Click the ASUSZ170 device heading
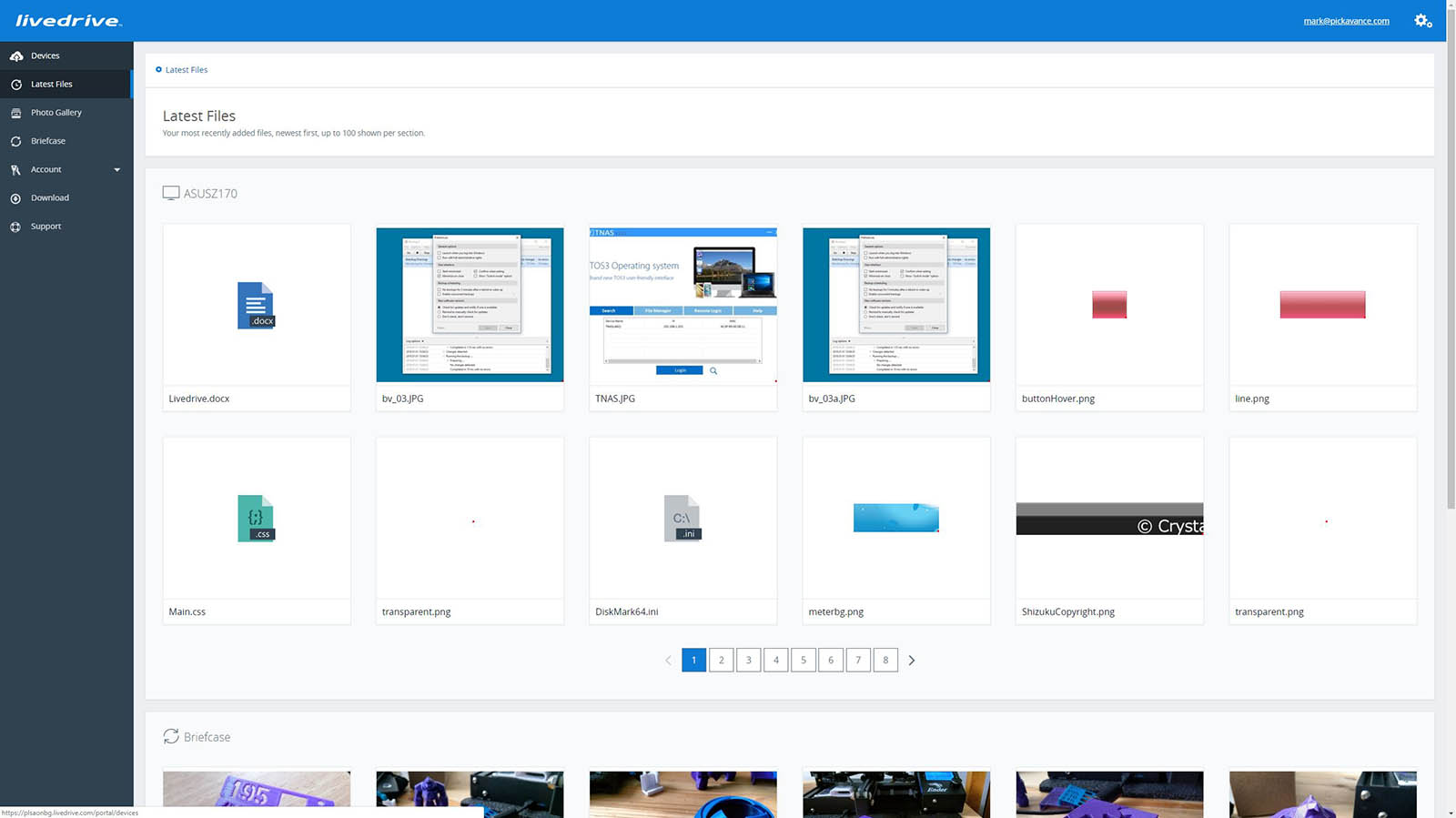 (210, 194)
